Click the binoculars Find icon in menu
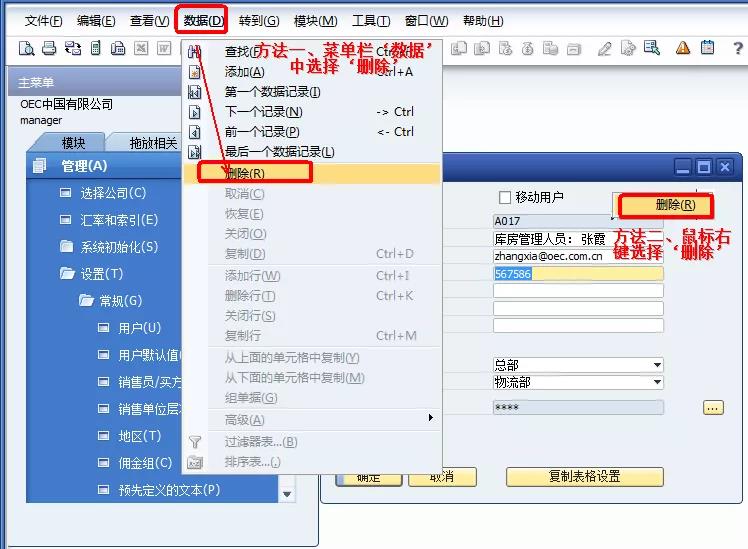748x549 pixels. click(x=194, y=52)
